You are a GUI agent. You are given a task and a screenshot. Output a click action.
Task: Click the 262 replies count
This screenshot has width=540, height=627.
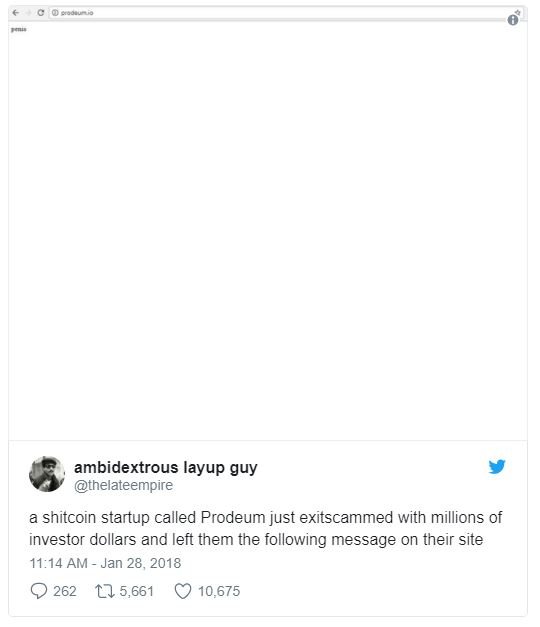[x=65, y=591]
